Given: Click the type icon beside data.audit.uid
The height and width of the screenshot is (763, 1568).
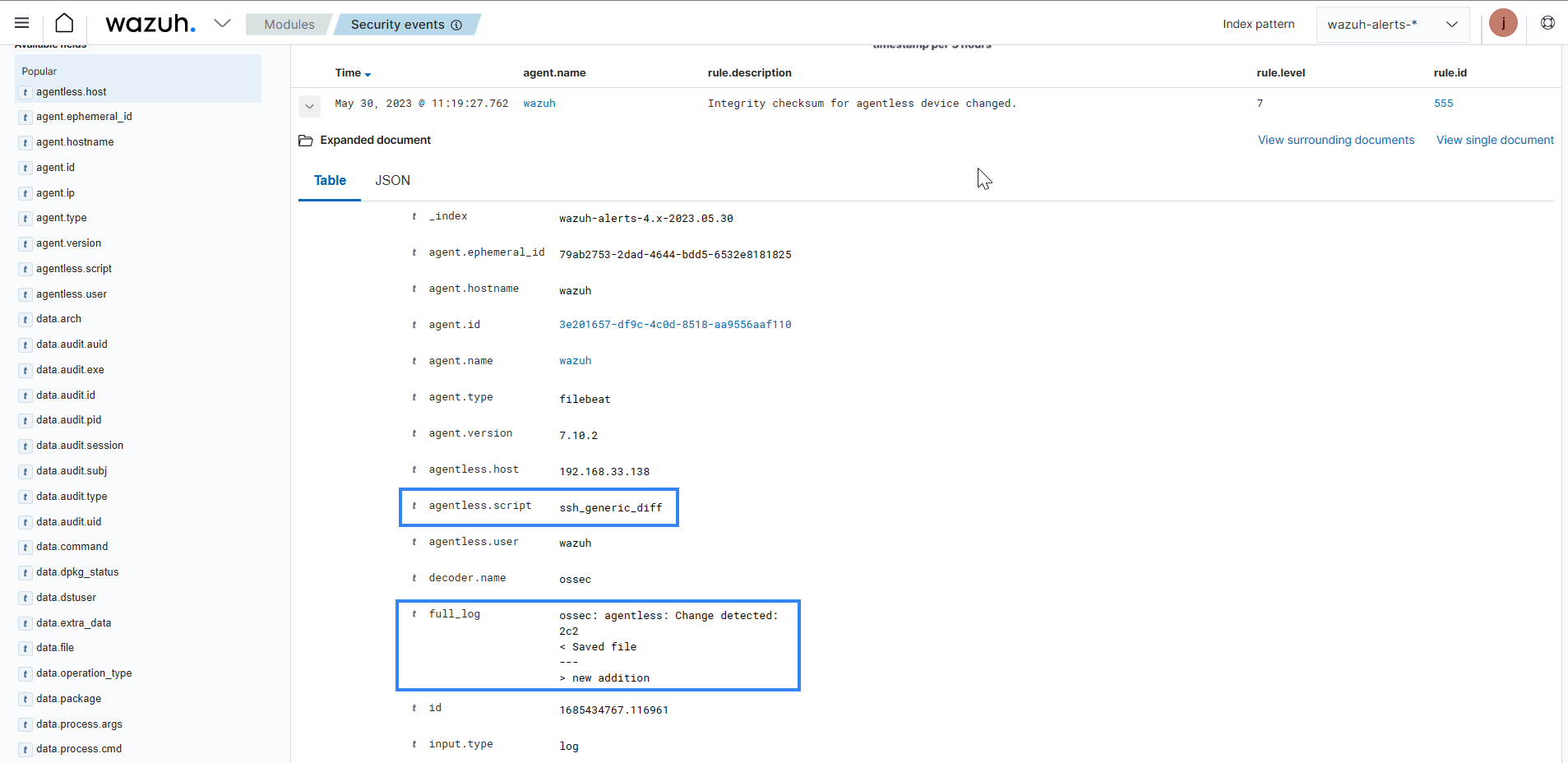Looking at the screenshot, I should coord(25,522).
